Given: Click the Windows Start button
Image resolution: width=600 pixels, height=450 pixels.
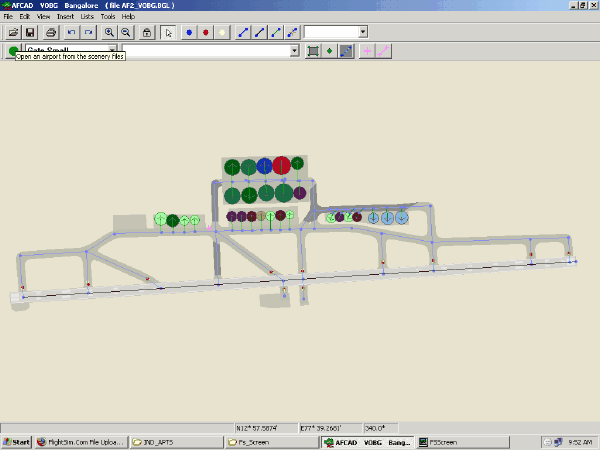Looking at the screenshot, I should tap(16, 441).
